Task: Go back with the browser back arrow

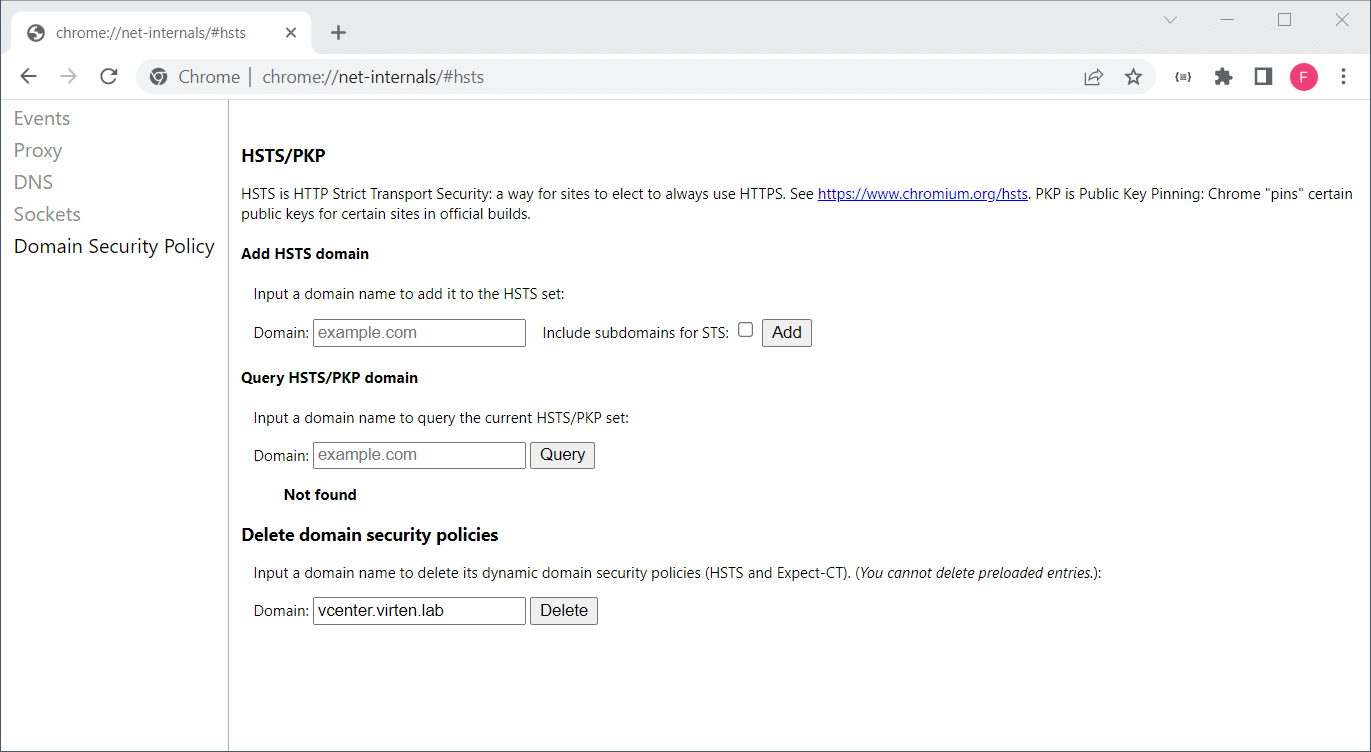Action: pyautogui.click(x=28, y=77)
